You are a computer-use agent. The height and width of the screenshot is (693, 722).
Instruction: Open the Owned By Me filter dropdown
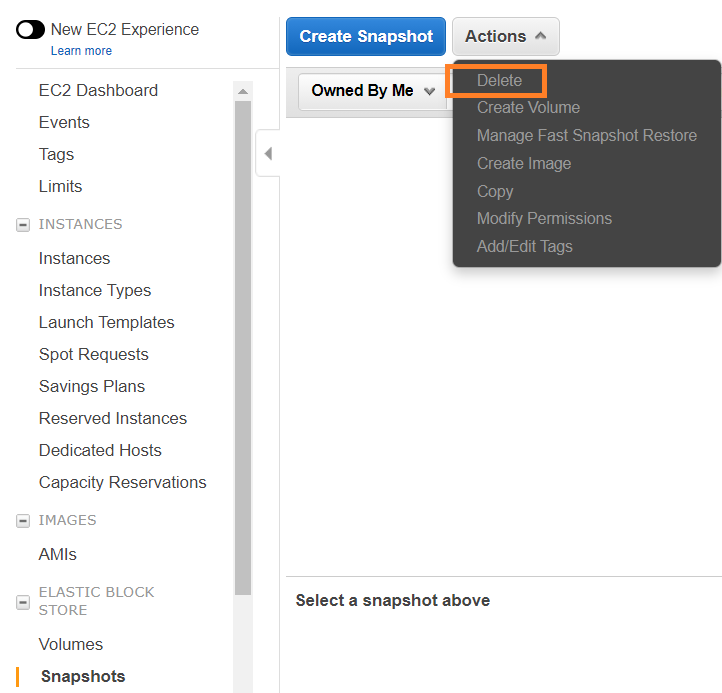373,91
